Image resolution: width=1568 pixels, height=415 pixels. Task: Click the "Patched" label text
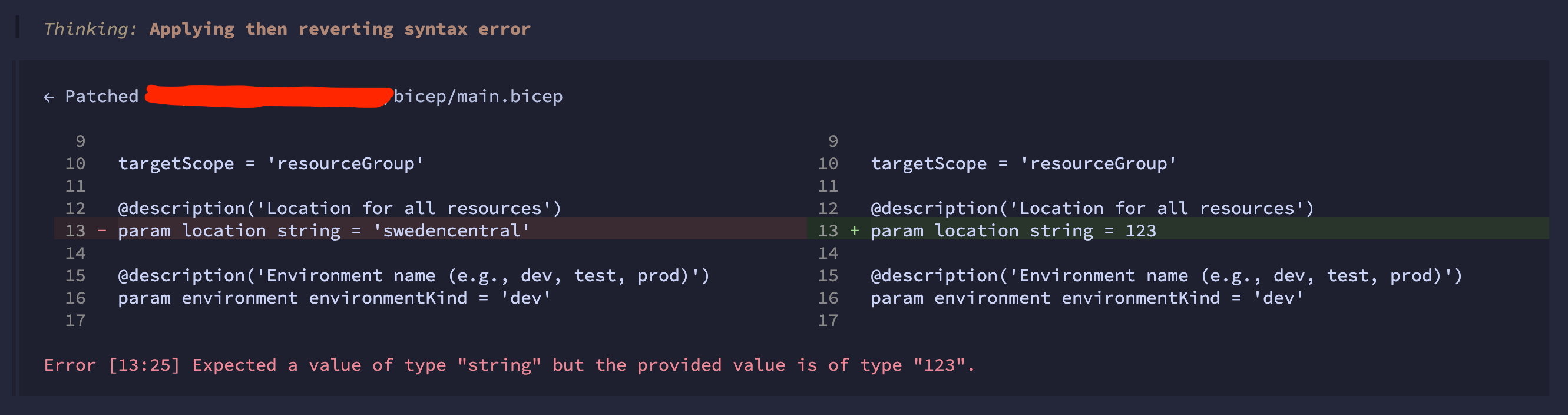coord(102,96)
